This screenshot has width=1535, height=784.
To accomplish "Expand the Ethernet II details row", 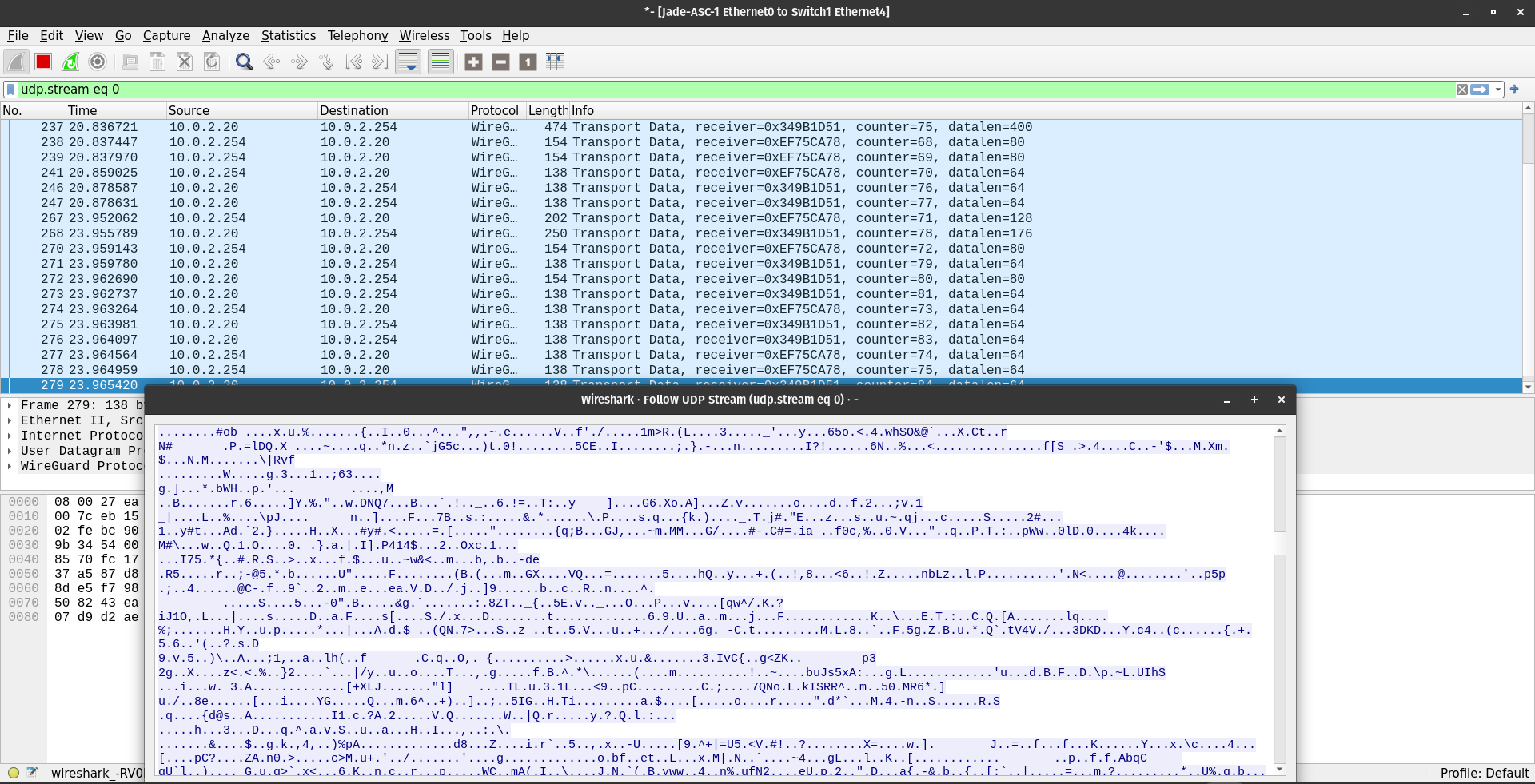I will point(9,420).
